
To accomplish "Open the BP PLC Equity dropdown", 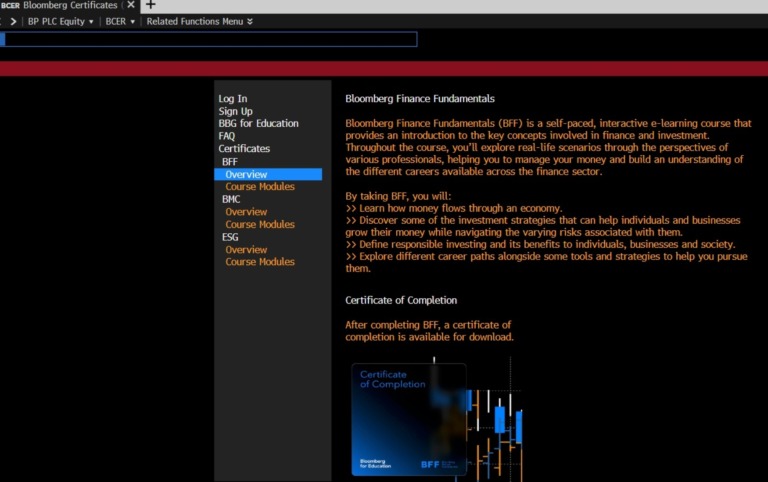I will coord(60,21).
